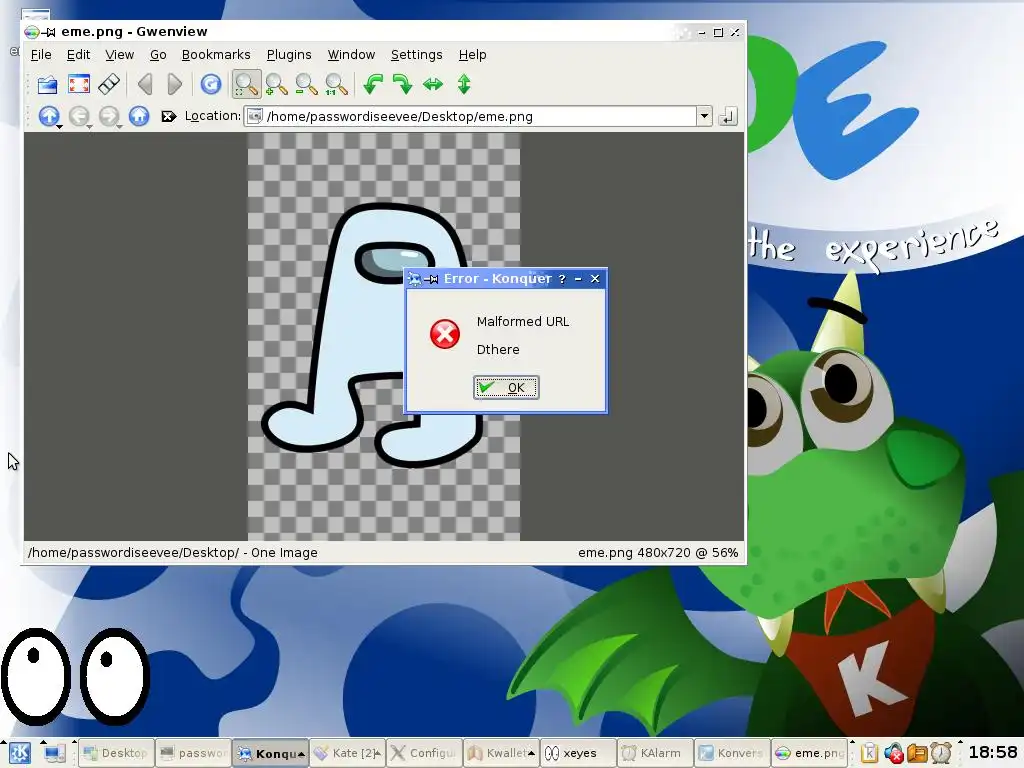Click status text 'eme.png 480x720 @ 56%'

click(658, 552)
